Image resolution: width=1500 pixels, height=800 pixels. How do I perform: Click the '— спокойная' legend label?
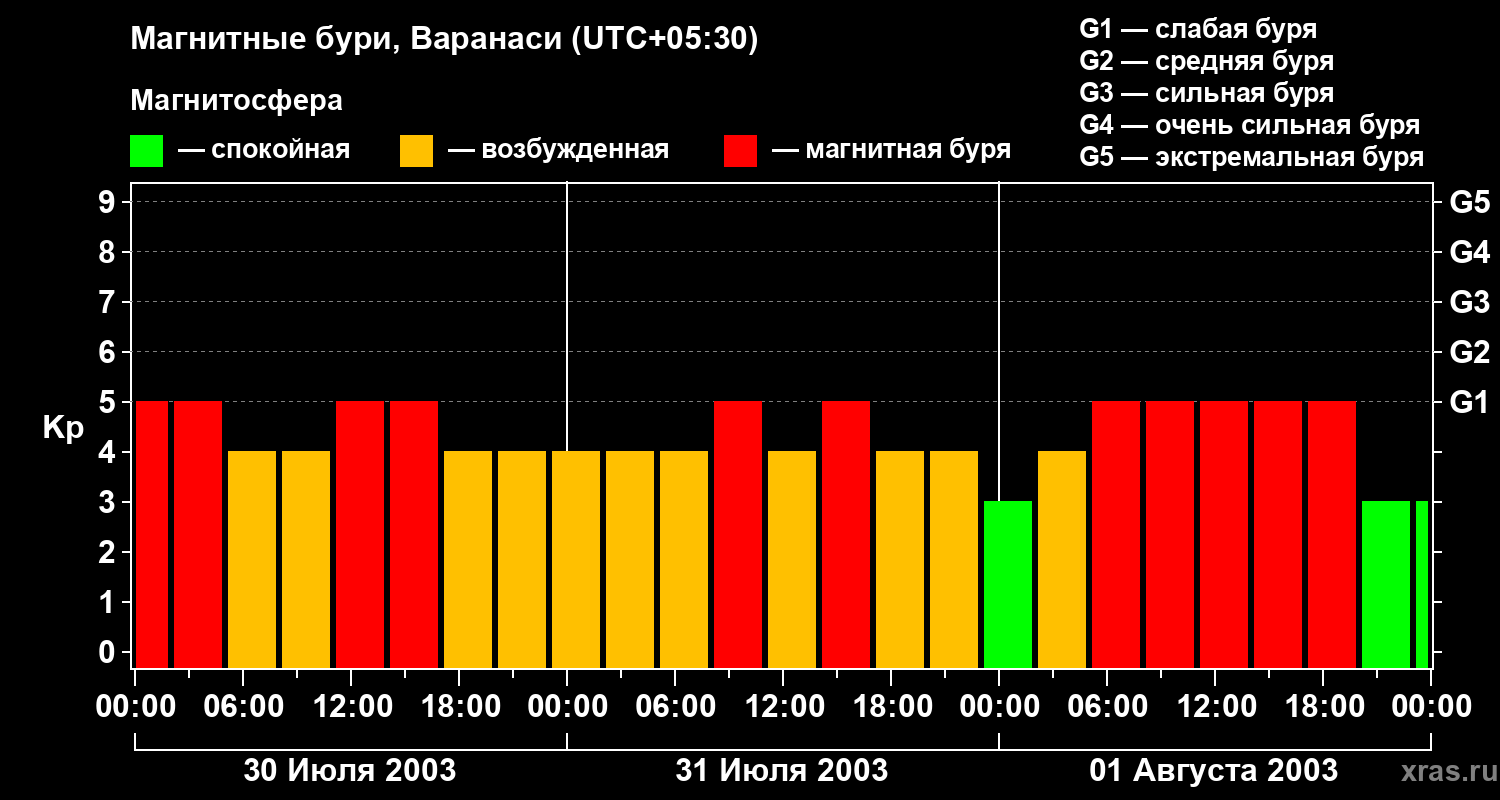tap(264, 150)
